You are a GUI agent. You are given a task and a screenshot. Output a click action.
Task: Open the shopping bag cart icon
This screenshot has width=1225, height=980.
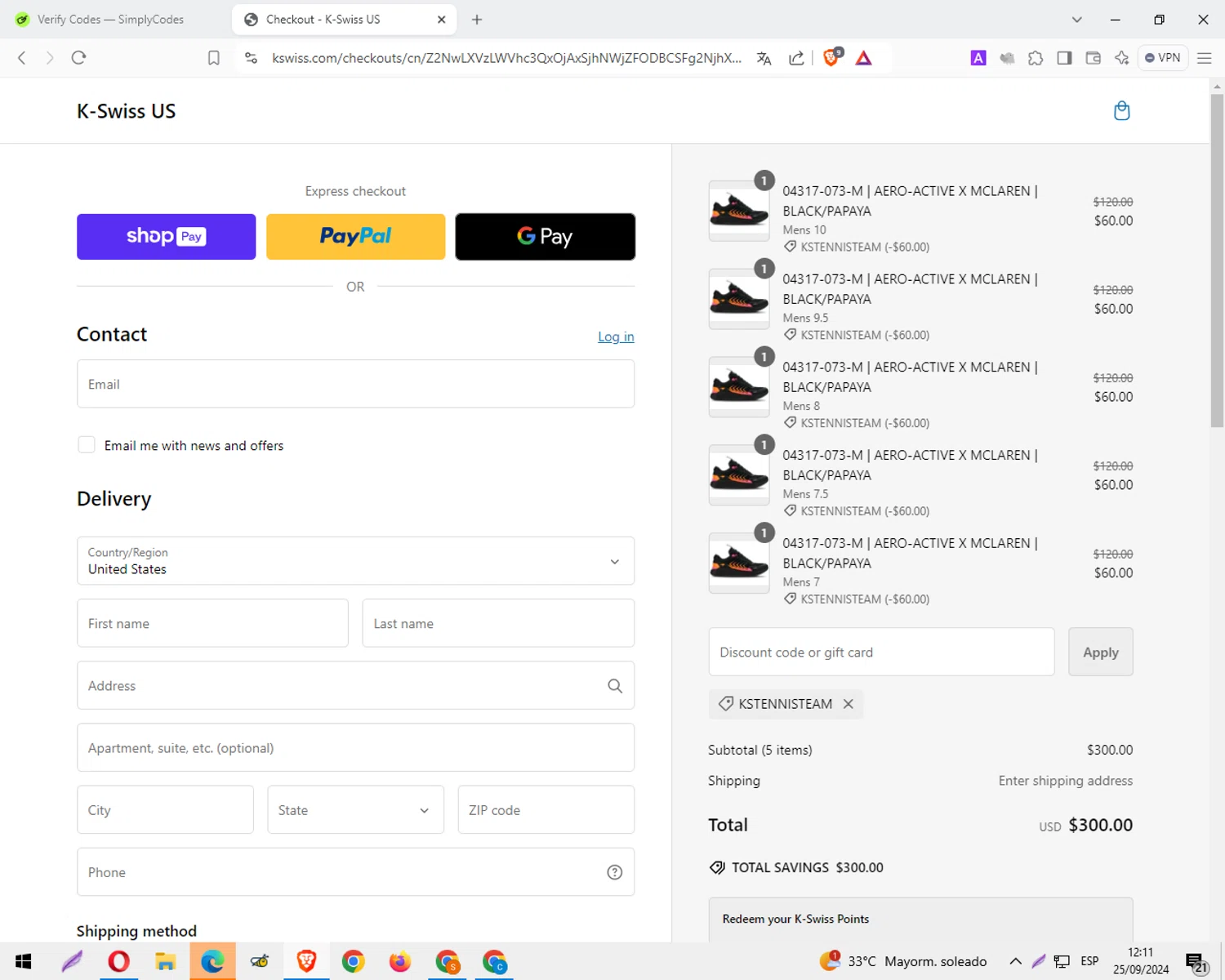(x=1121, y=111)
